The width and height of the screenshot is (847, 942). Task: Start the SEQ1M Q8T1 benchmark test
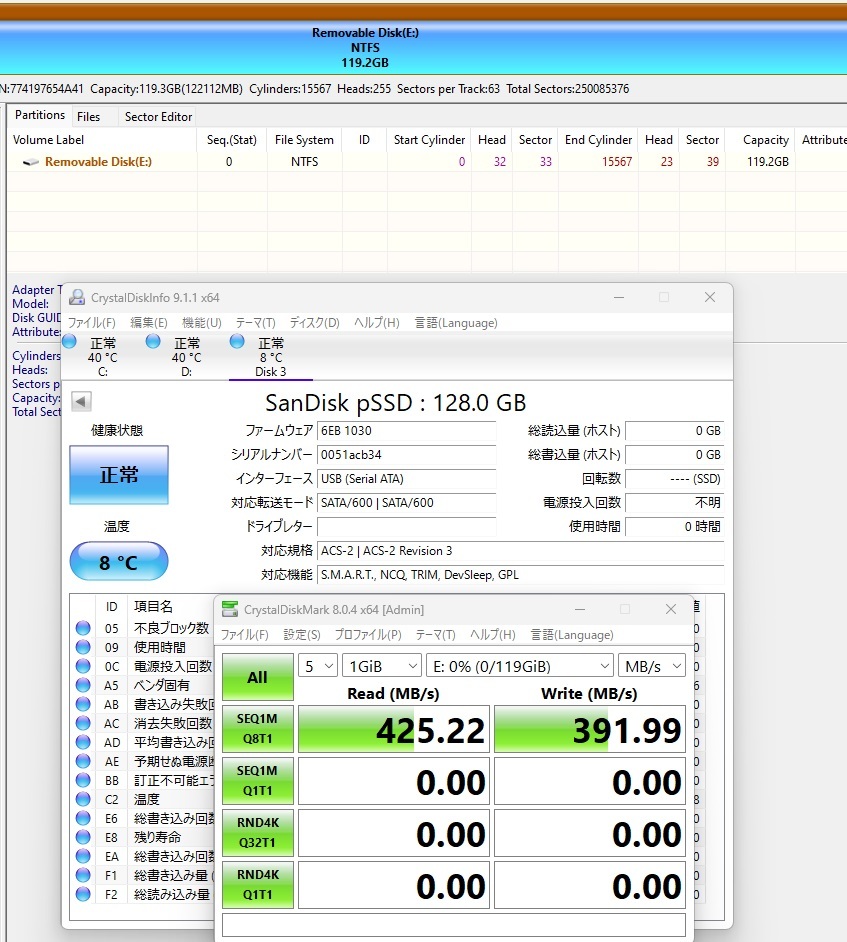(257, 729)
